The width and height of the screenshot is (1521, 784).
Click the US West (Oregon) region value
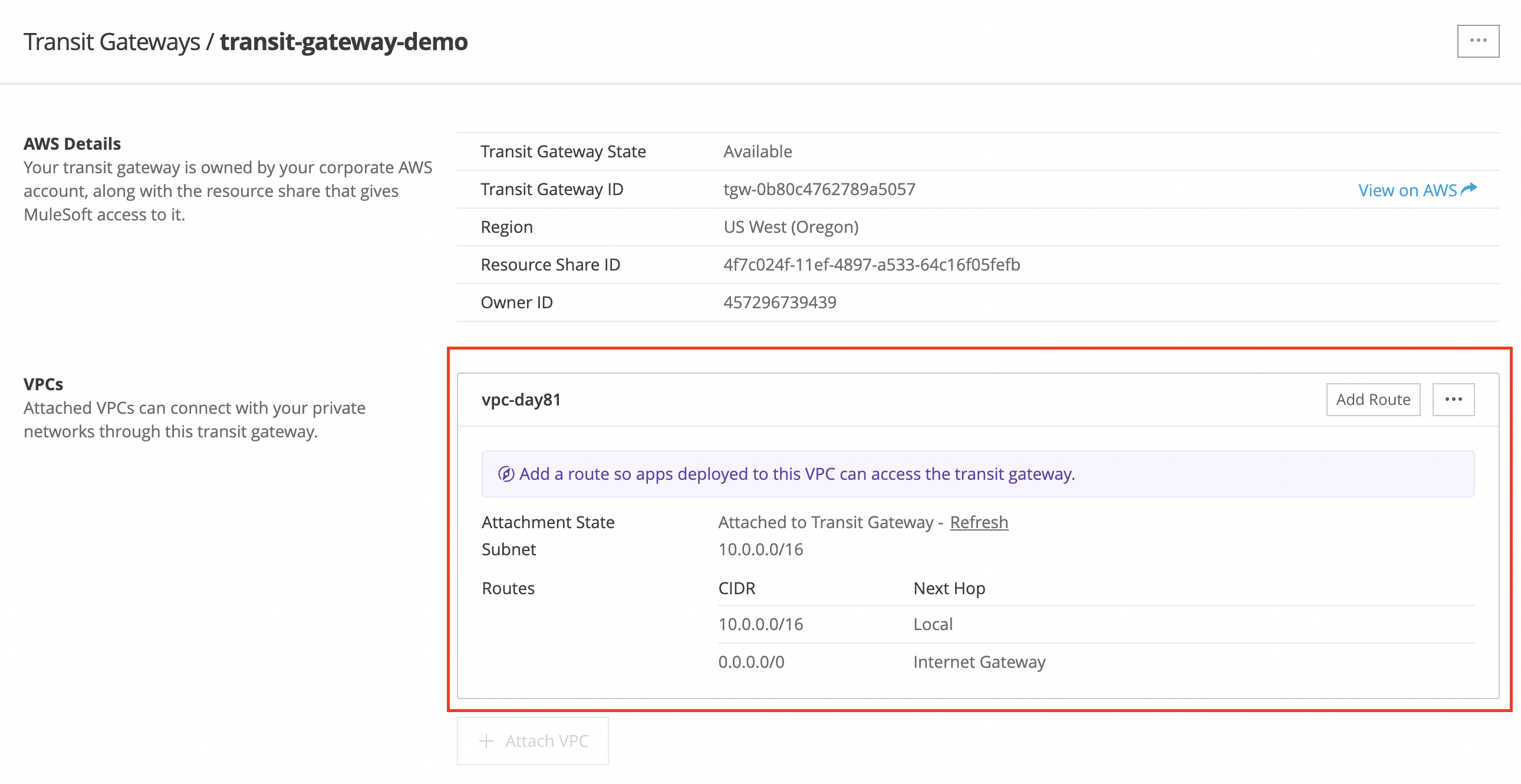(791, 228)
